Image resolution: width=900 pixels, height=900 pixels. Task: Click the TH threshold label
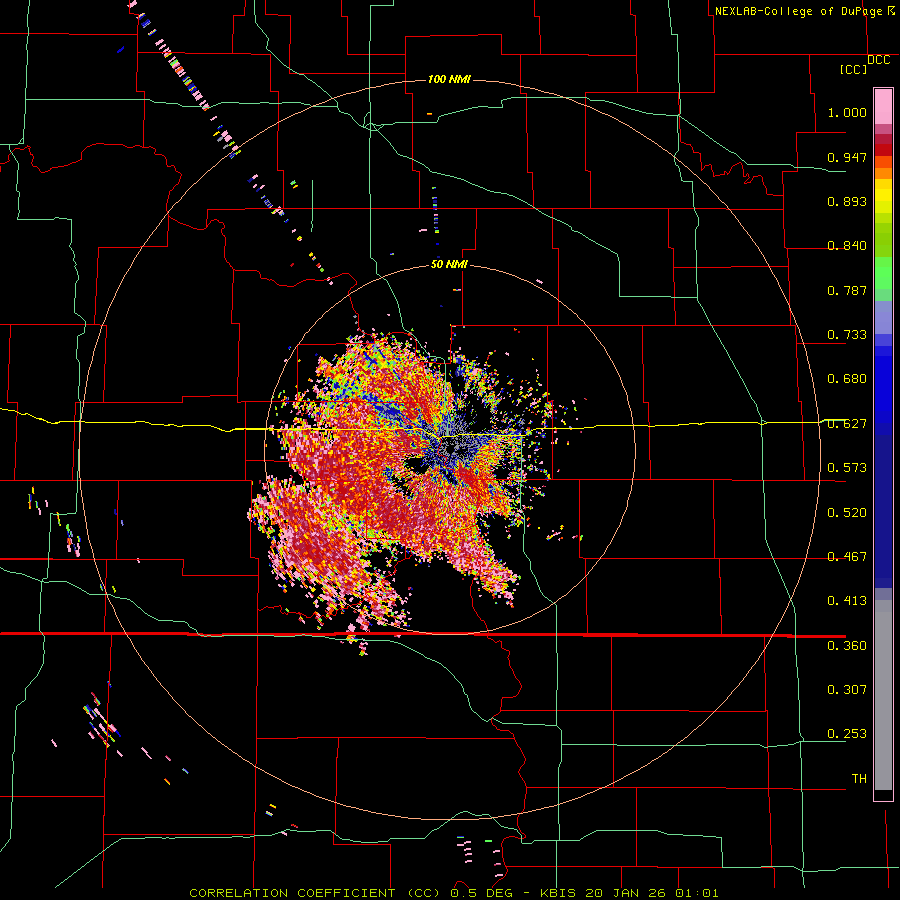point(859,779)
